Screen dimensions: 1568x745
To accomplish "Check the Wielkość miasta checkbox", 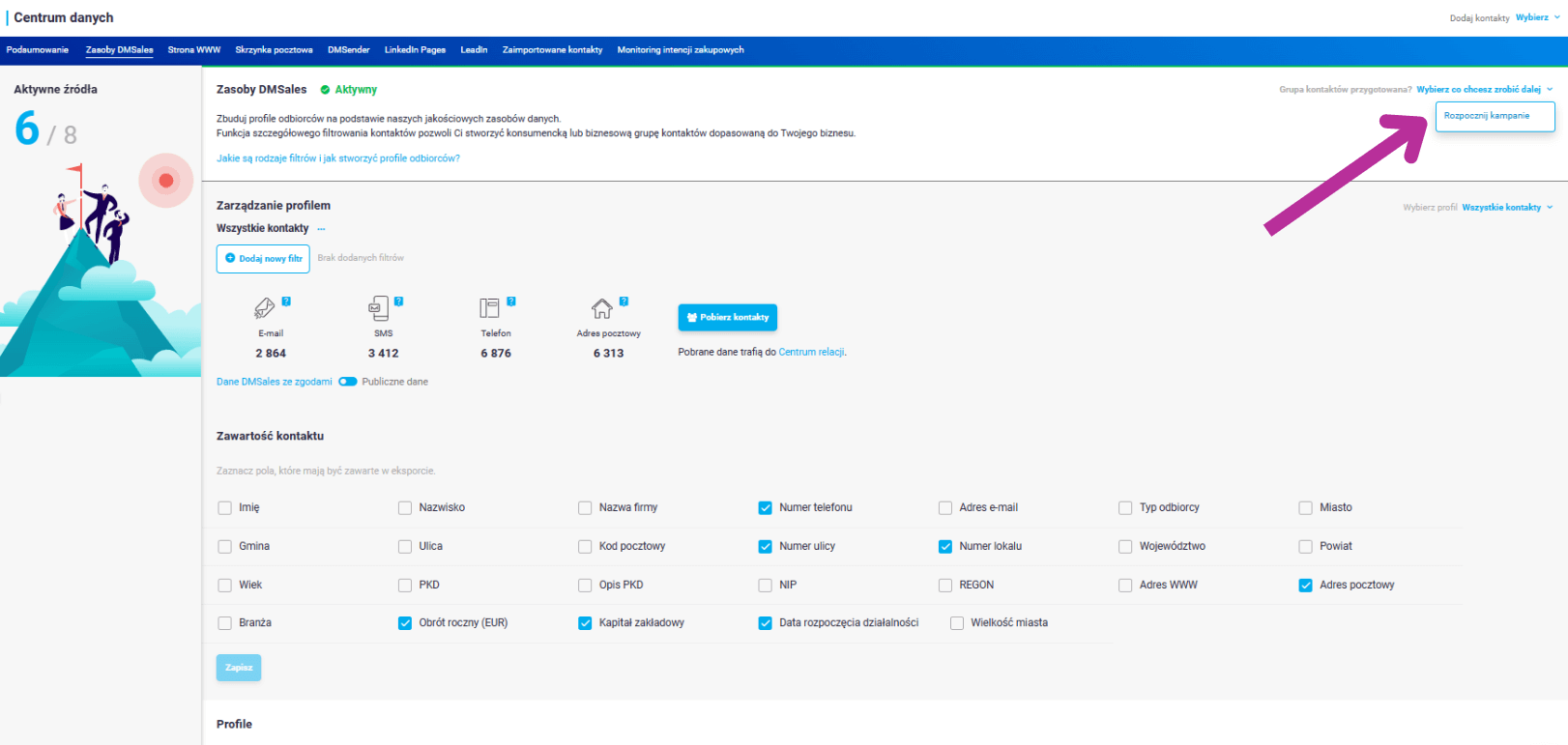I will tap(957, 623).
